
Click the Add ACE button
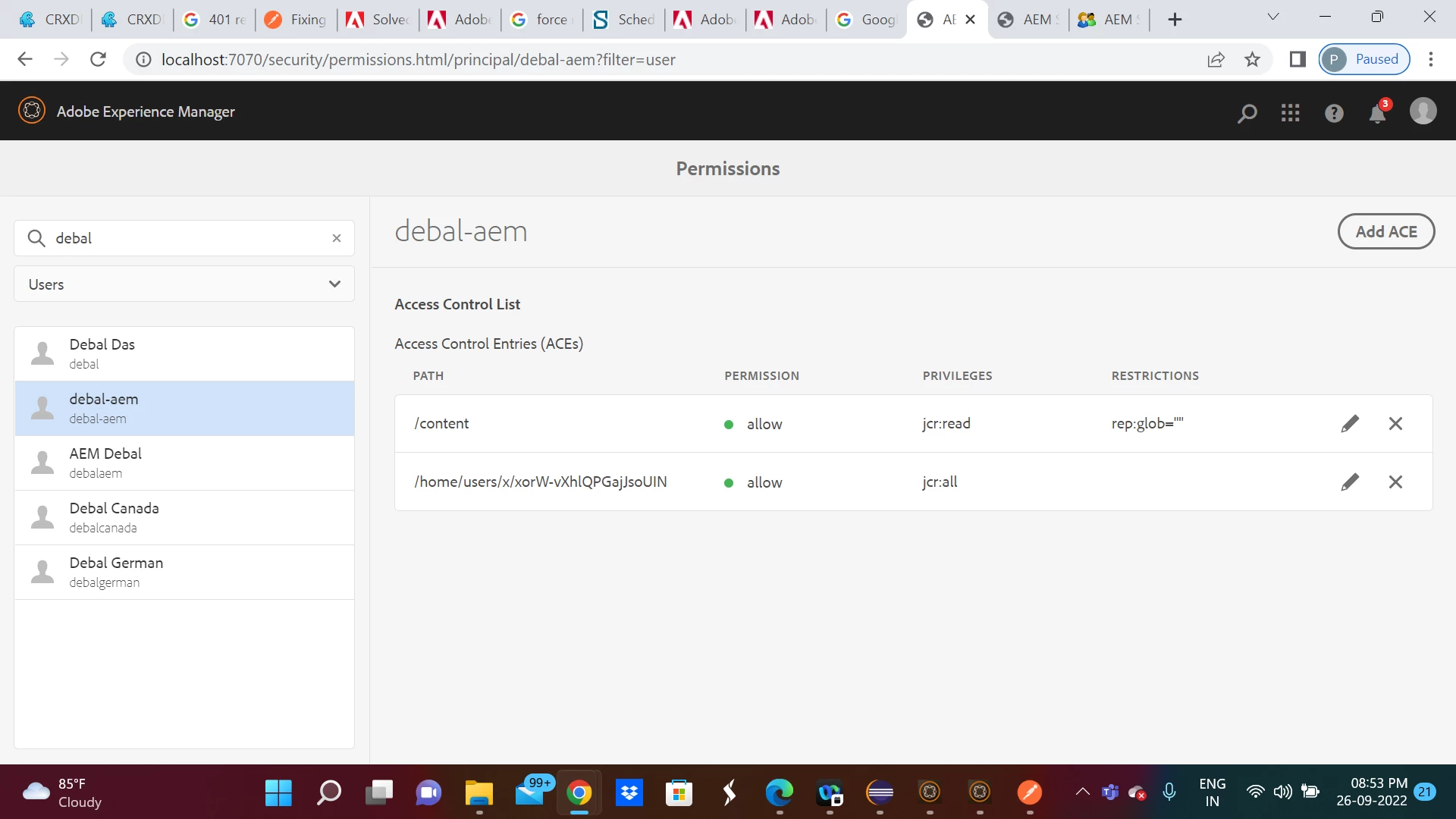(x=1385, y=232)
